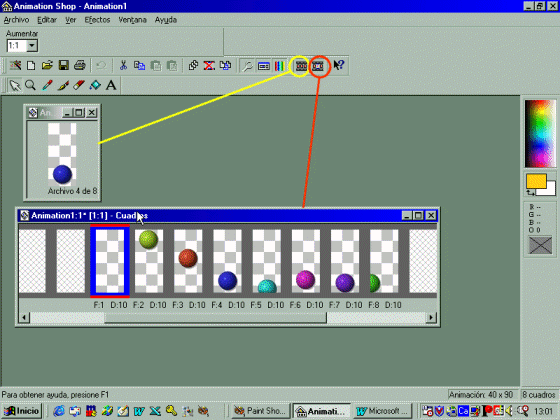
Task: Click the Inicio start button
Action: (22, 411)
